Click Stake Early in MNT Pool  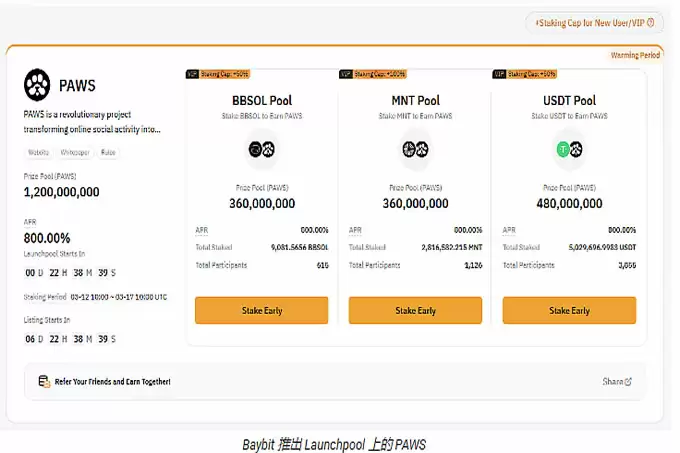point(415,310)
